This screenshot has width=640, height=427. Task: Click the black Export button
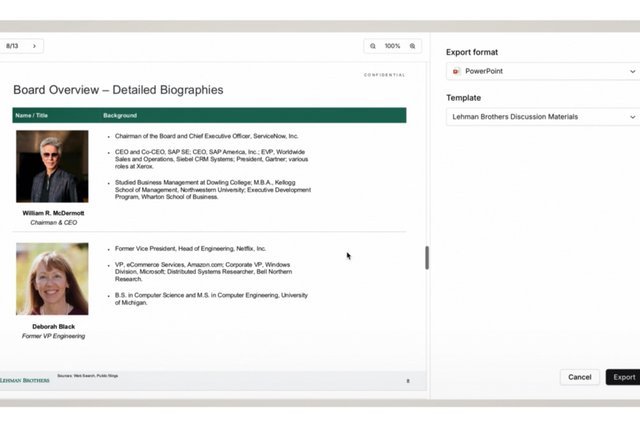[623, 377]
